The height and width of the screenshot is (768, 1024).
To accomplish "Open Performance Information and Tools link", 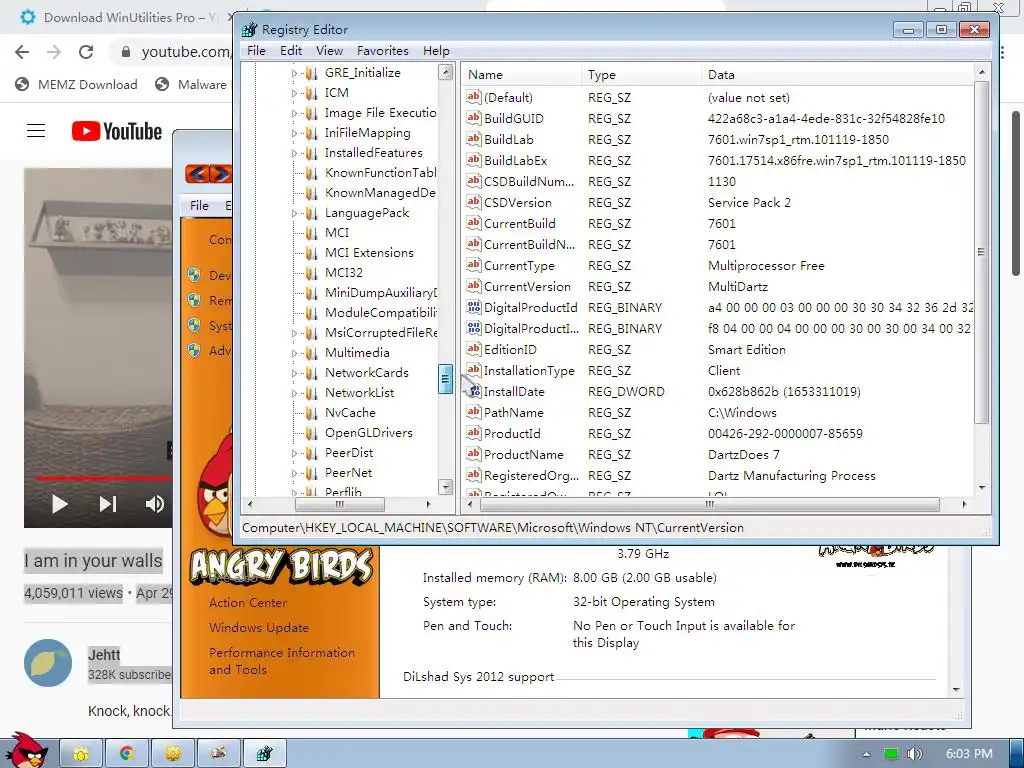I will (281, 661).
